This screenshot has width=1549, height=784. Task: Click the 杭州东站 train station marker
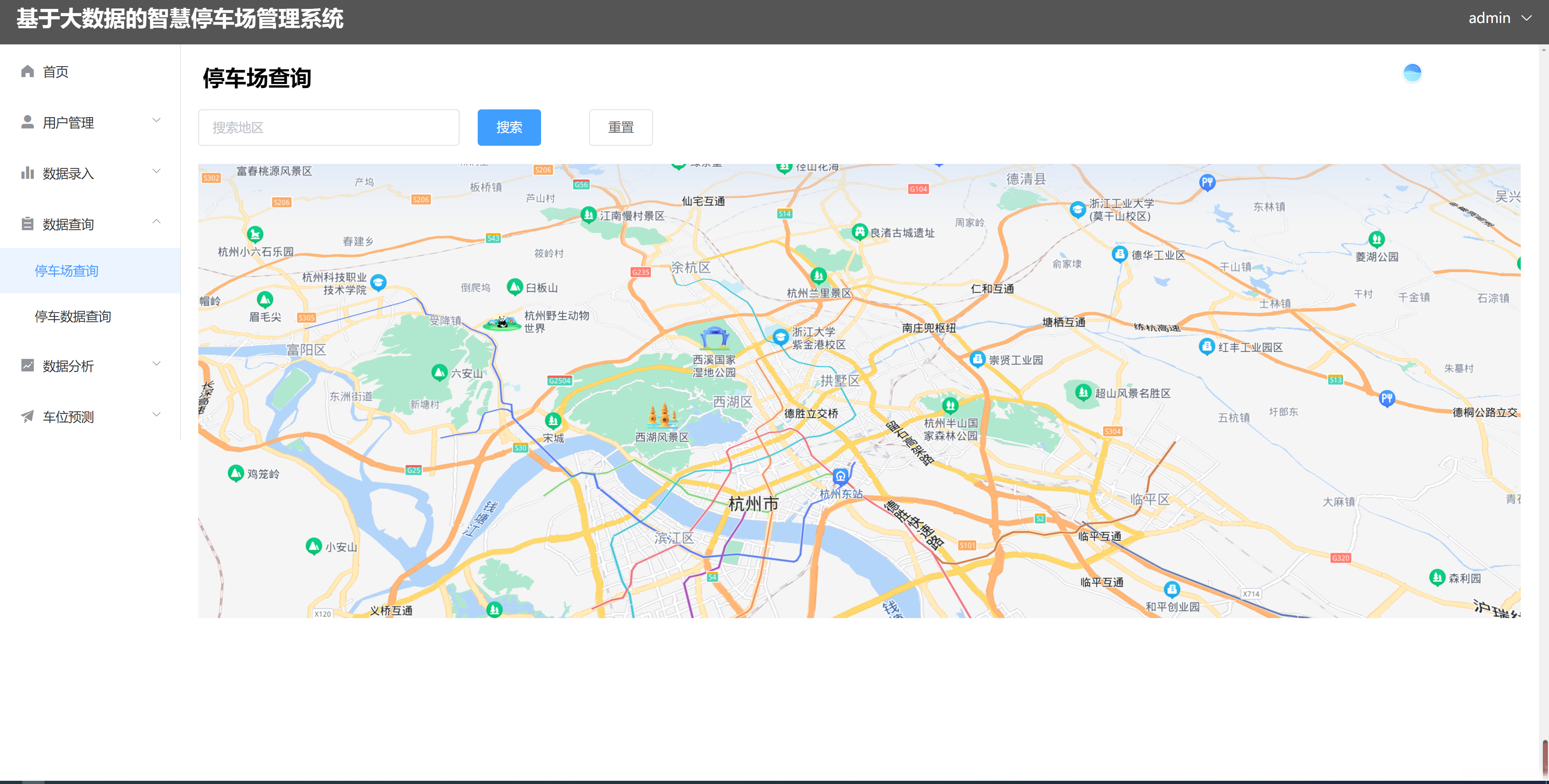point(840,477)
